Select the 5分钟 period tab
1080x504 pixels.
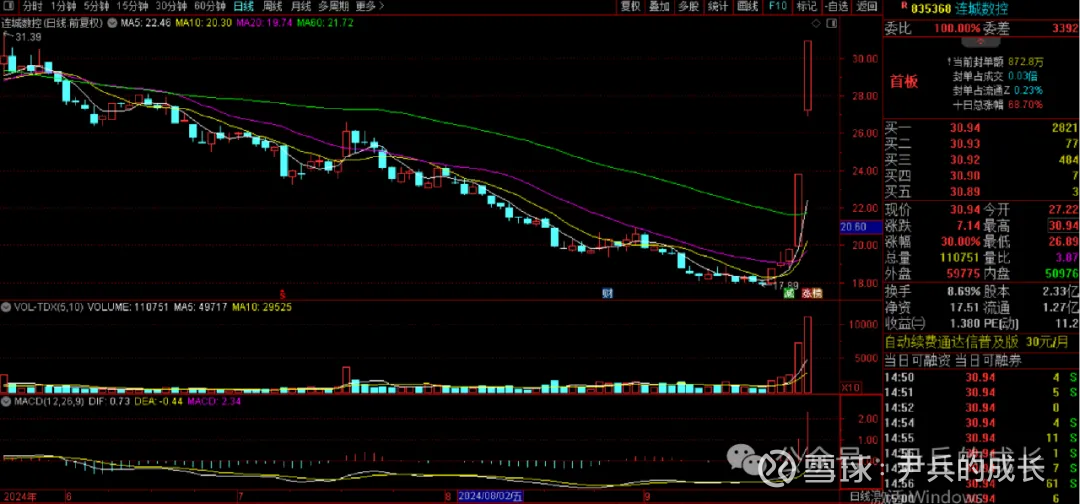coord(96,7)
